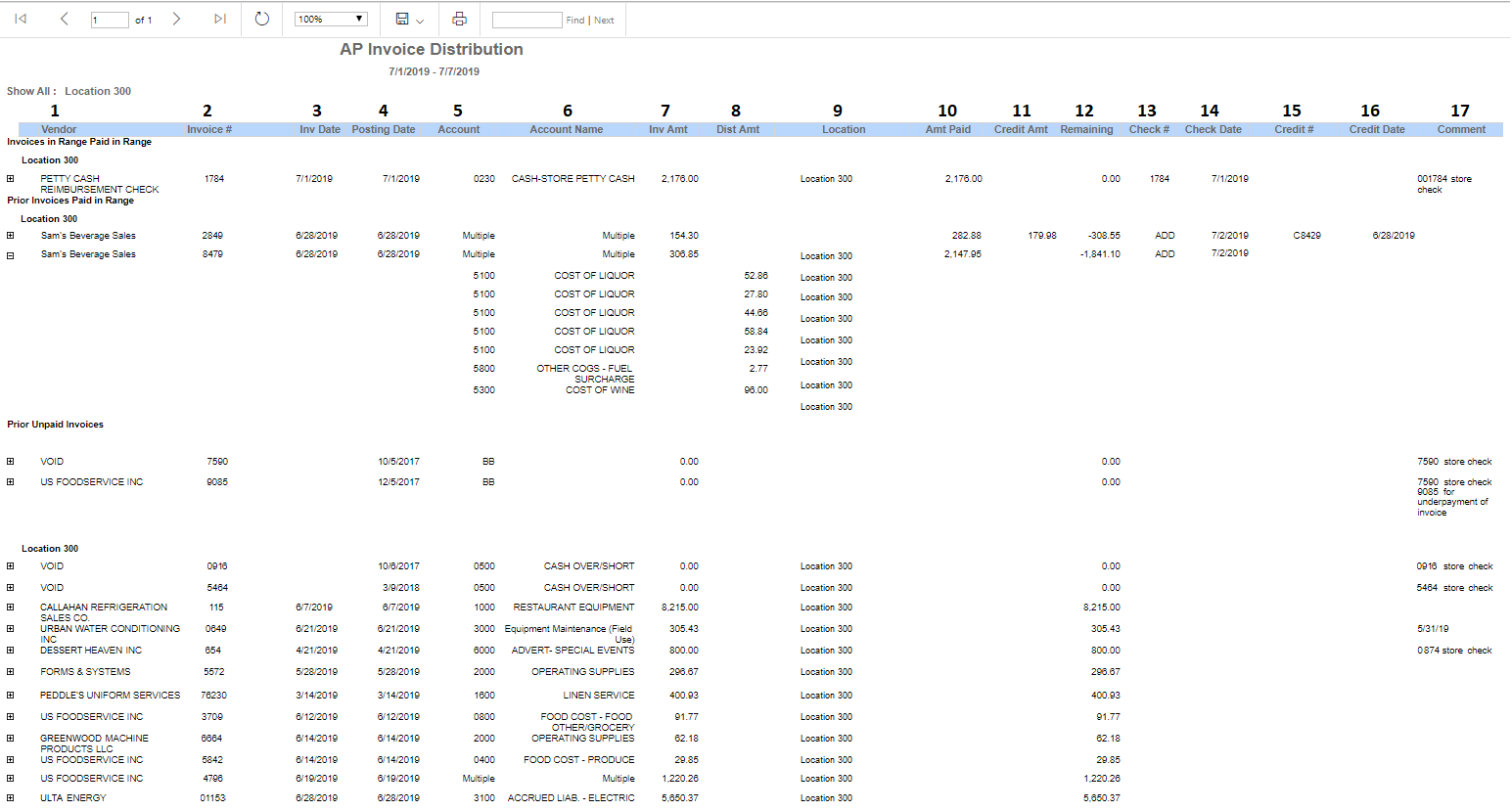Expand GREENWOOD MACHINE PRODUCTS LLC row
Screen dimensions: 1512x811
tap(10, 739)
